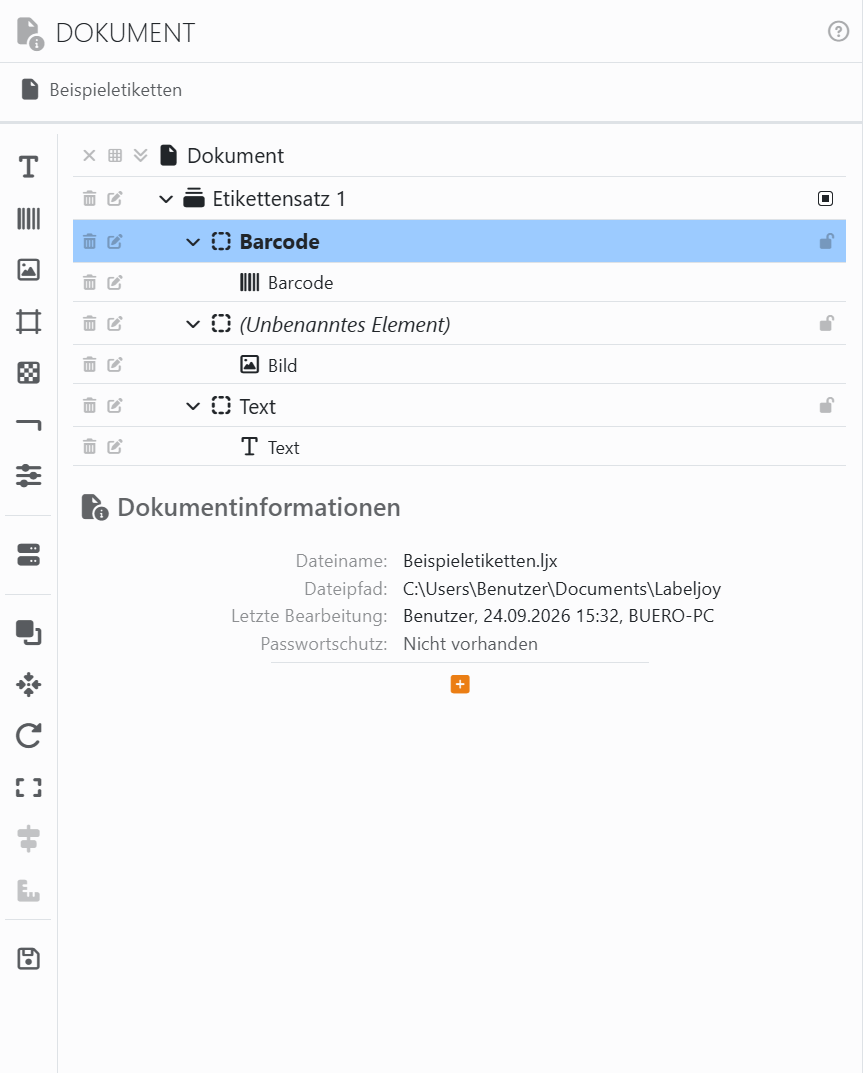Select the crop frame tool

(28, 321)
